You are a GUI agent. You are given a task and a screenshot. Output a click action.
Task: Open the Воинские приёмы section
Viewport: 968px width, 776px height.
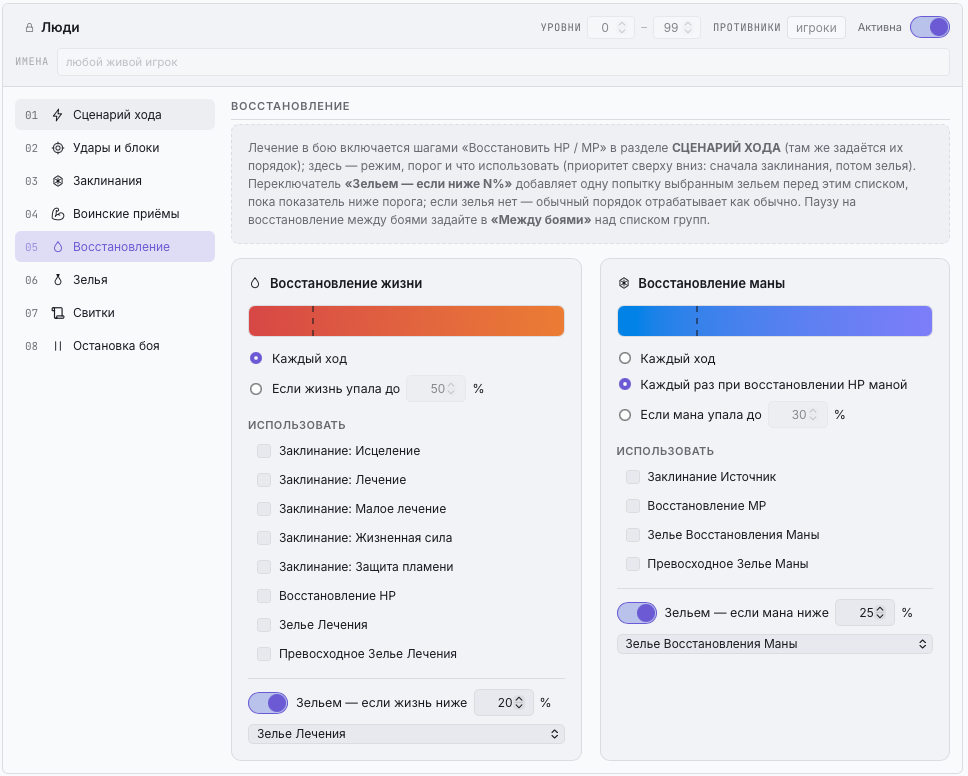115,214
